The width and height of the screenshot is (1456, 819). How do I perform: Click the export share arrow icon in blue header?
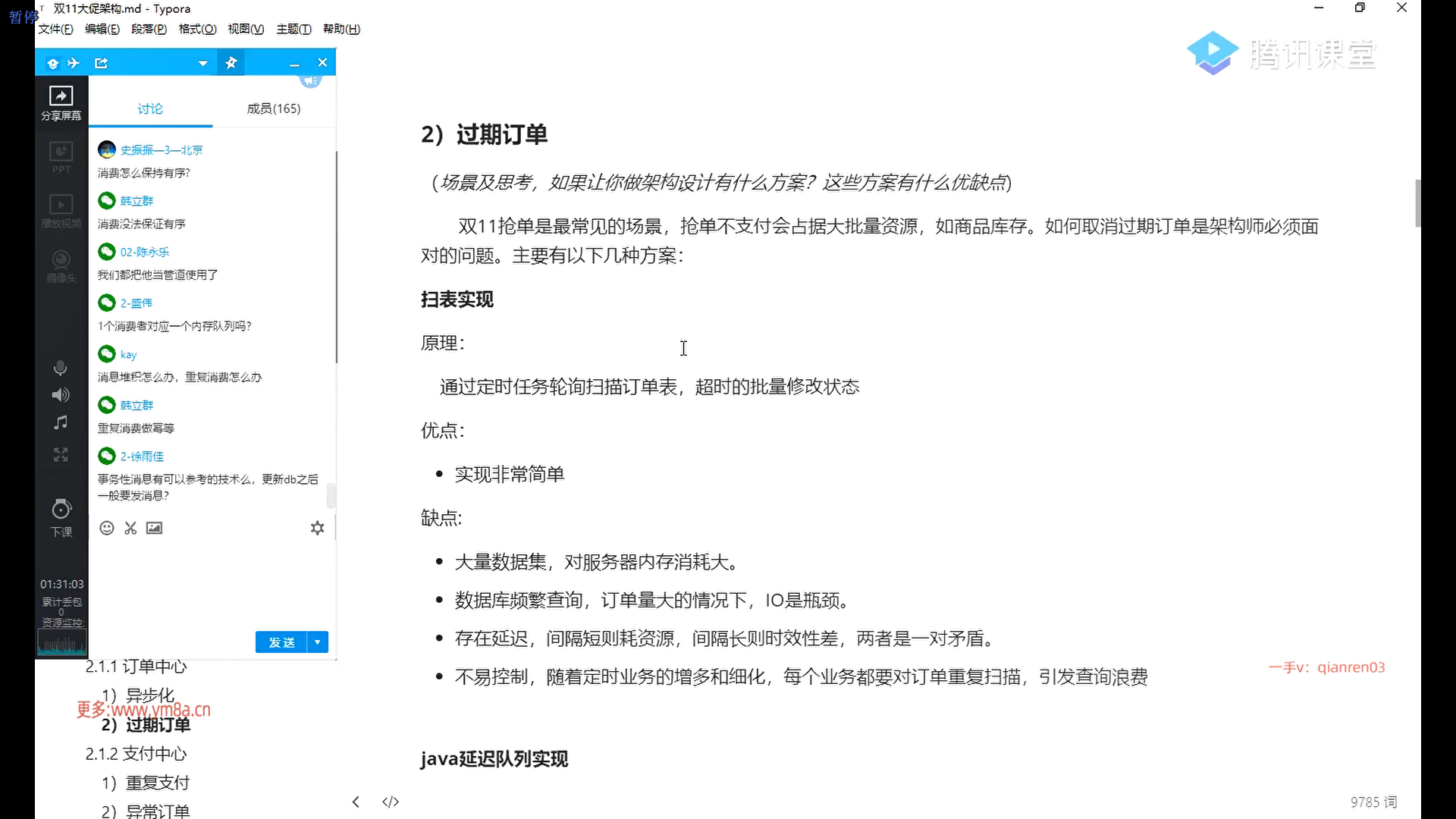(101, 63)
